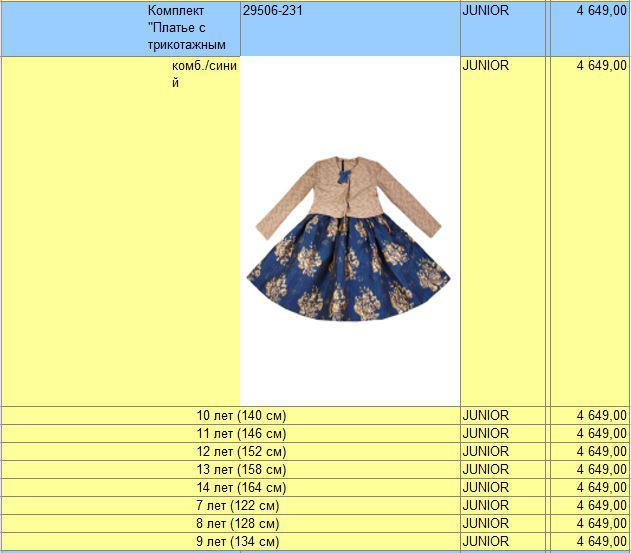Click JUNIOR in the blue header row
This screenshot has height=553, width=631.
[x=486, y=12]
